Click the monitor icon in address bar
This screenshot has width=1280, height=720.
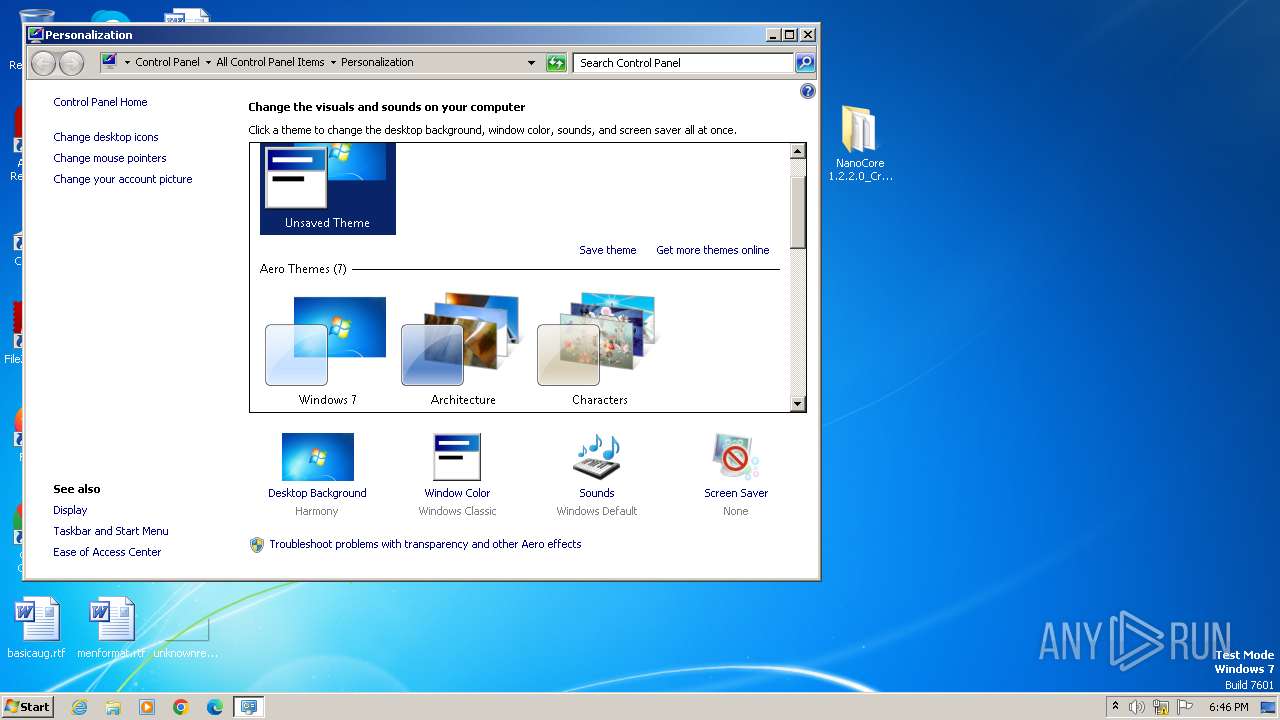point(110,62)
